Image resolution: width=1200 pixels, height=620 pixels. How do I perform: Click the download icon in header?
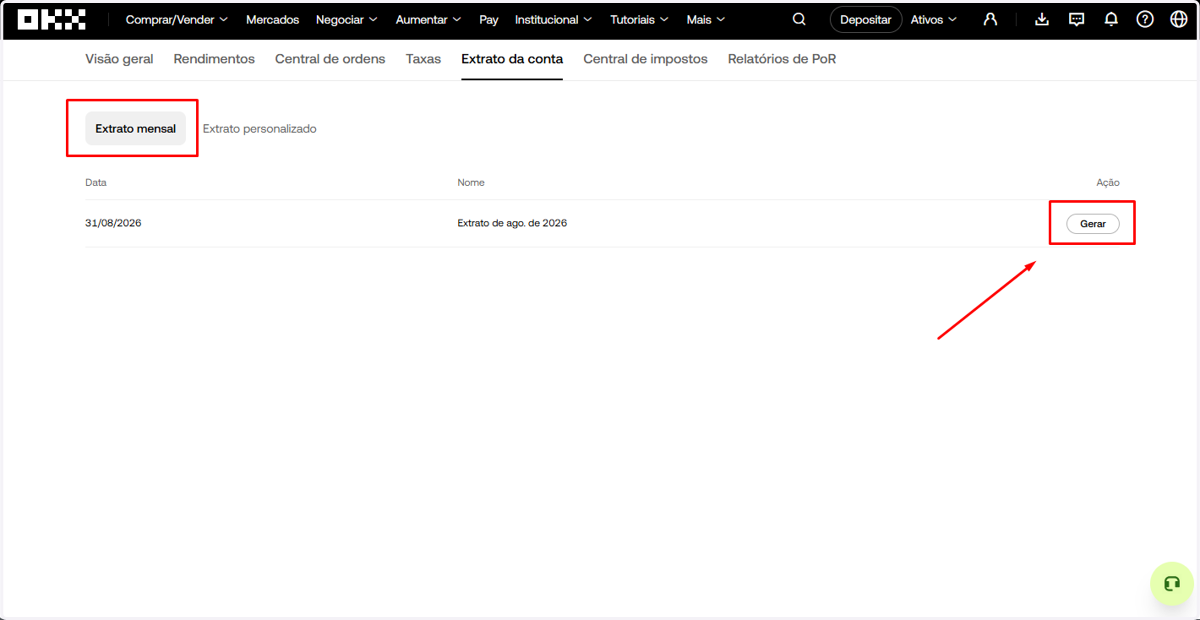pos(1042,19)
